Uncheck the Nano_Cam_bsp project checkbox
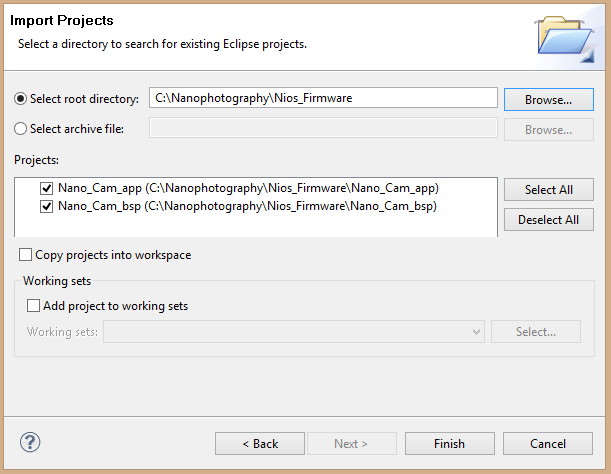Image resolution: width=611 pixels, height=474 pixels. click(46, 206)
